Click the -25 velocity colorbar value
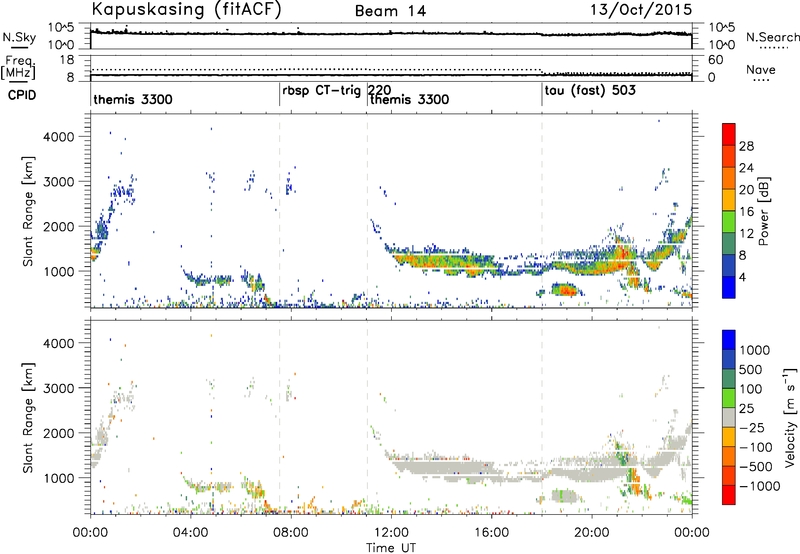This screenshot has height=554, width=800. click(754, 428)
